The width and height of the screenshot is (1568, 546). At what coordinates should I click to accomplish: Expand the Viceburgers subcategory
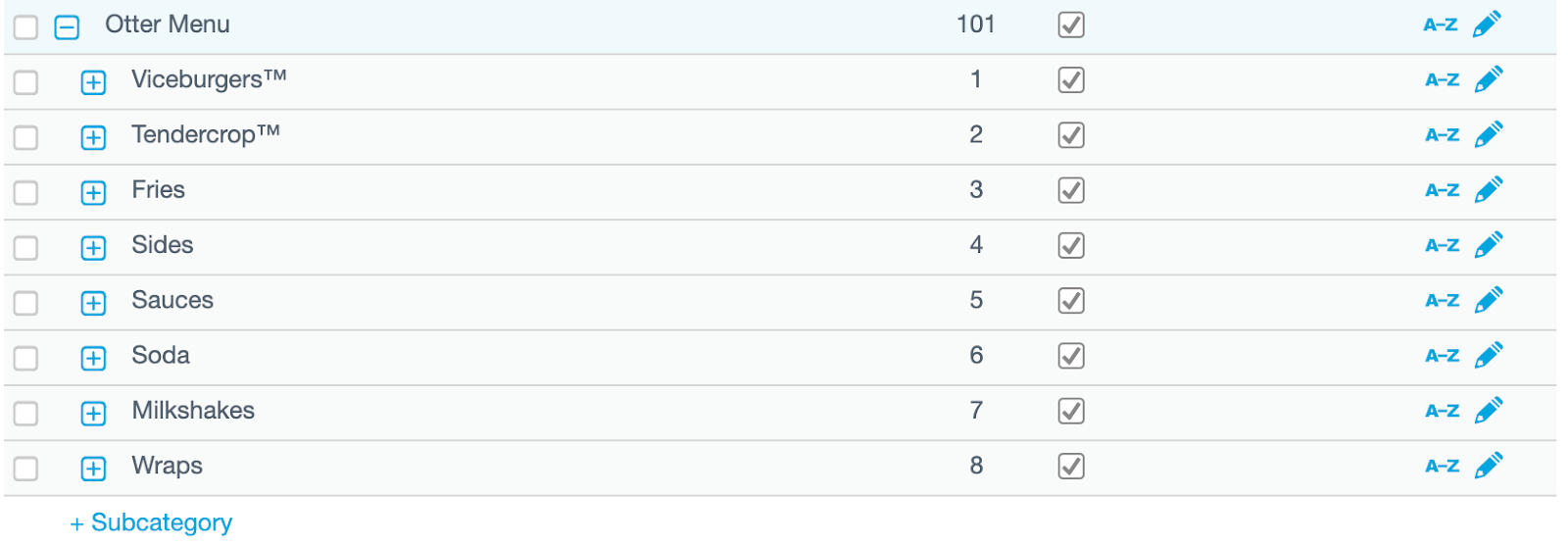click(x=93, y=82)
